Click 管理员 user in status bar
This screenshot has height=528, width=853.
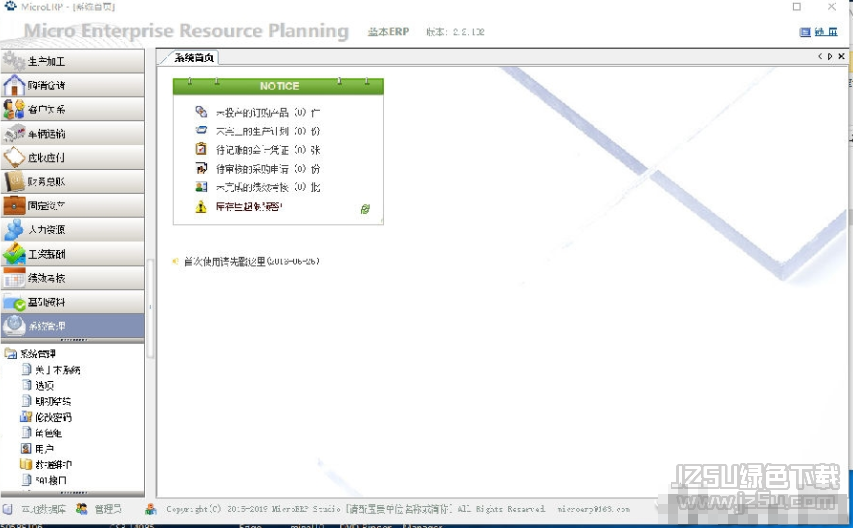108,509
